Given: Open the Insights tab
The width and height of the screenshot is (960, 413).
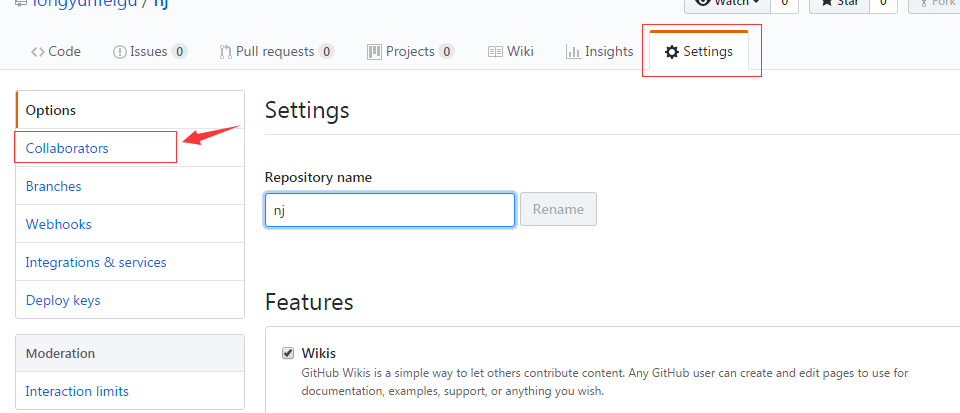Looking at the screenshot, I should [x=599, y=51].
